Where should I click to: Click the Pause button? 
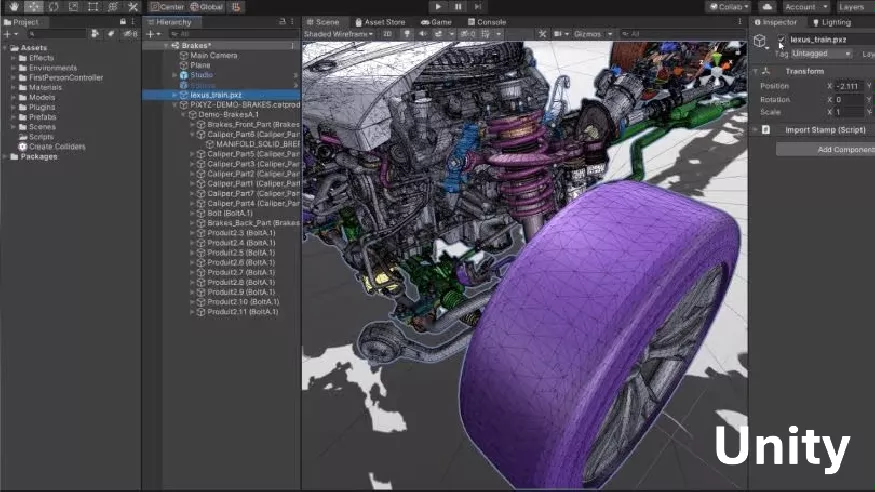coord(458,7)
